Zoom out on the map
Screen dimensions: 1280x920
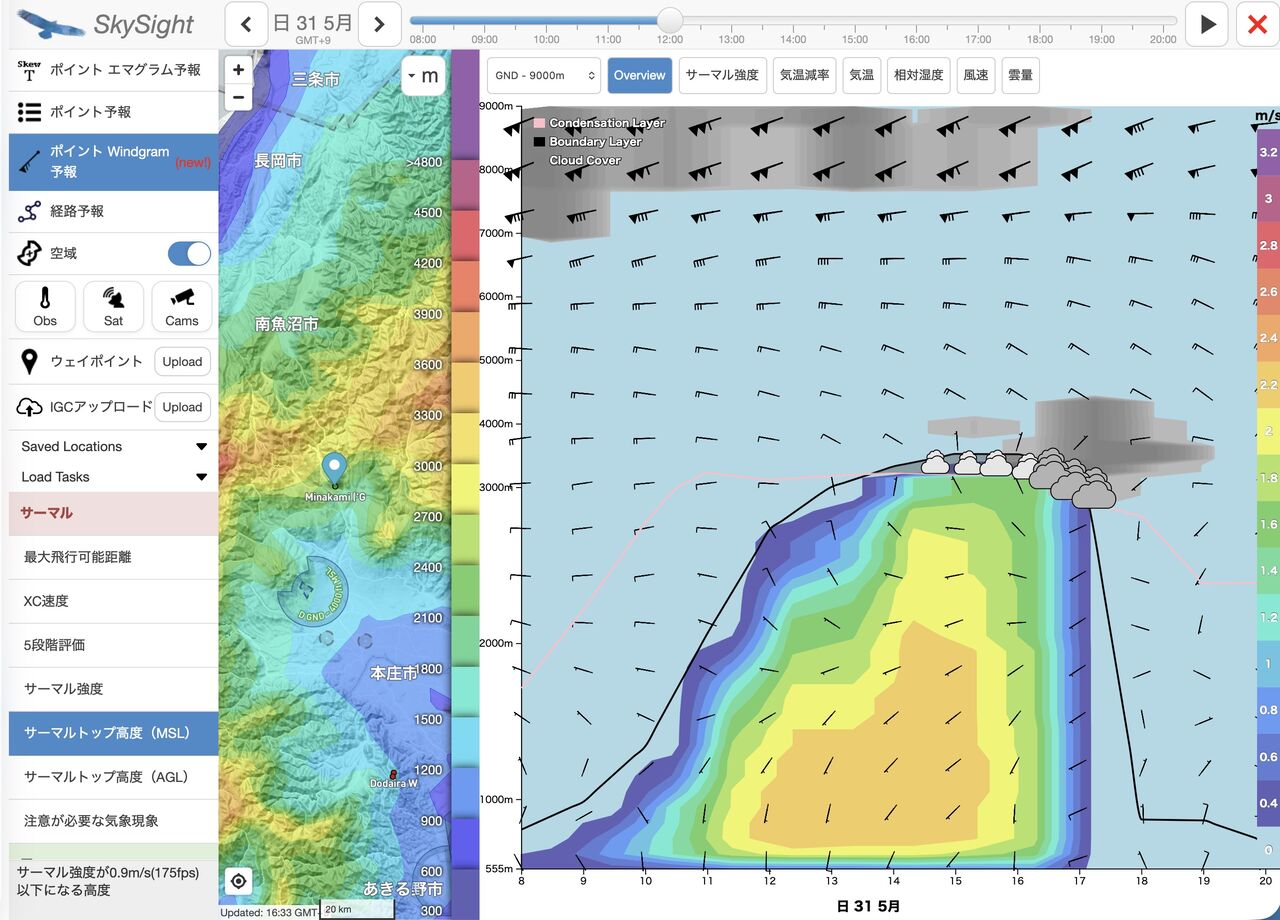(x=238, y=97)
